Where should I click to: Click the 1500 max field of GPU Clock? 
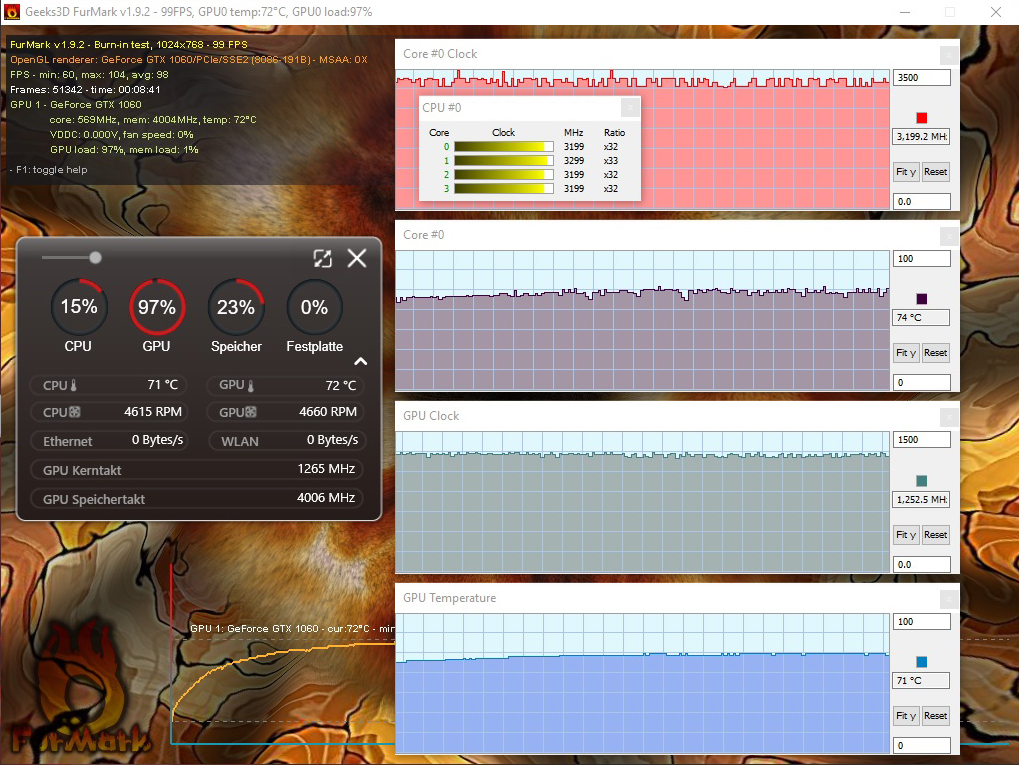point(922,440)
